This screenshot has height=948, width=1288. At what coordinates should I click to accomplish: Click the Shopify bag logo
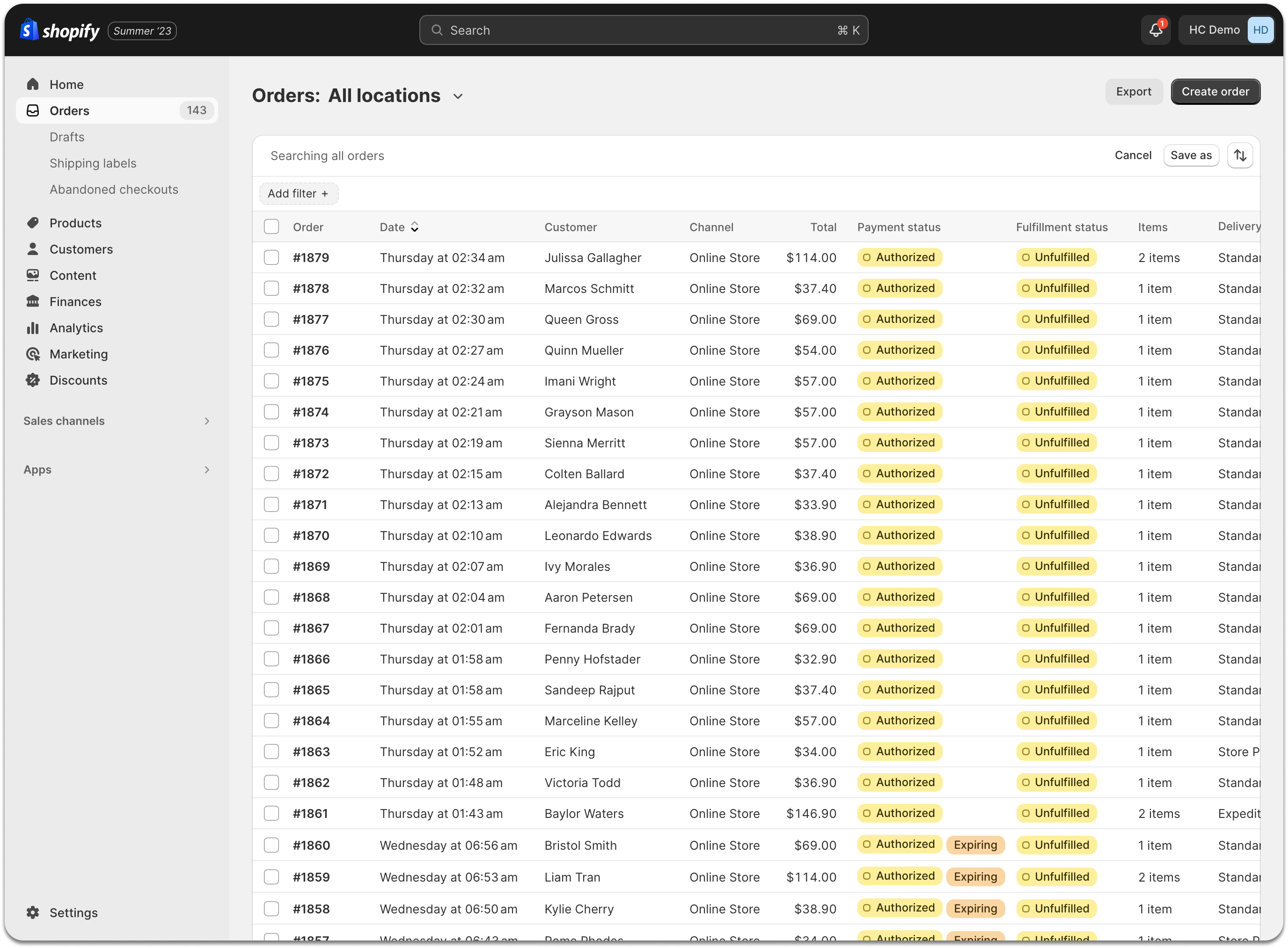tap(29, 30)
